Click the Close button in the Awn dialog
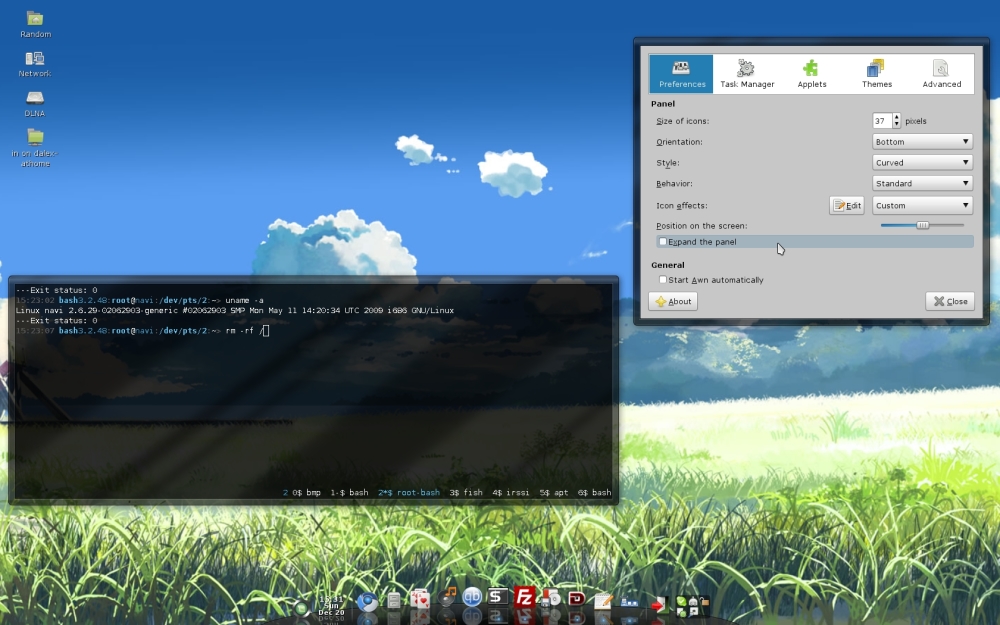 point(950,301)
